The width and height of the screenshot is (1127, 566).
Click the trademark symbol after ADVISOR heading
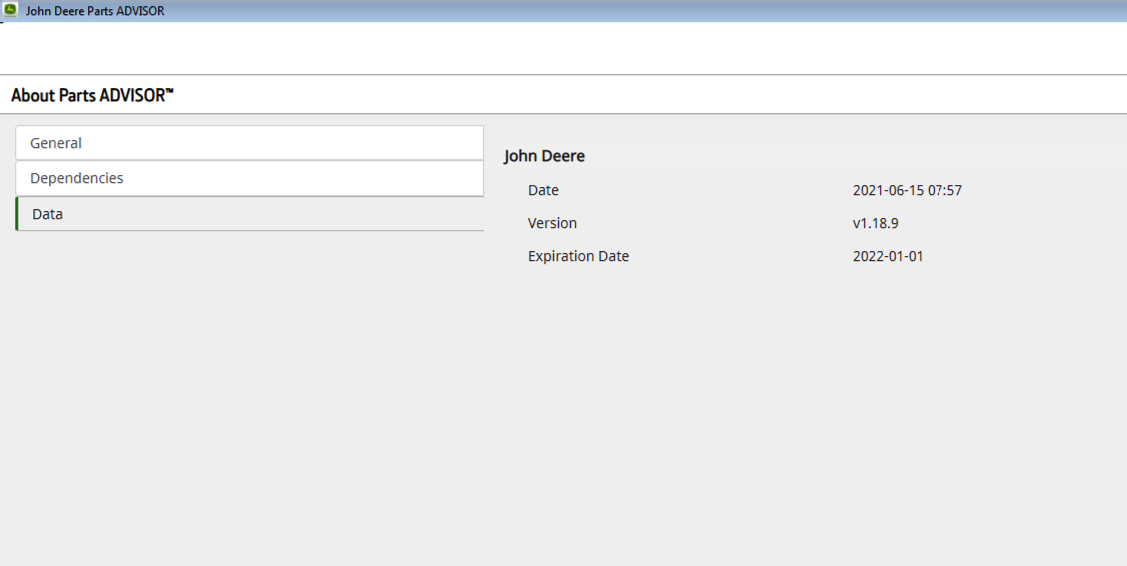pyautogui.click(x=169, y=92)
